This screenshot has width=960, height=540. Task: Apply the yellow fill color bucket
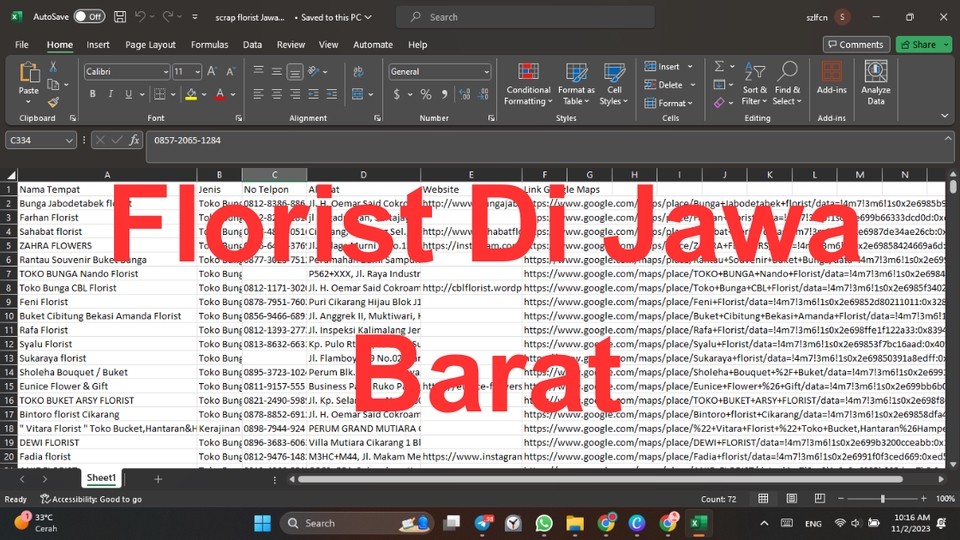click(x=191, y=94)
